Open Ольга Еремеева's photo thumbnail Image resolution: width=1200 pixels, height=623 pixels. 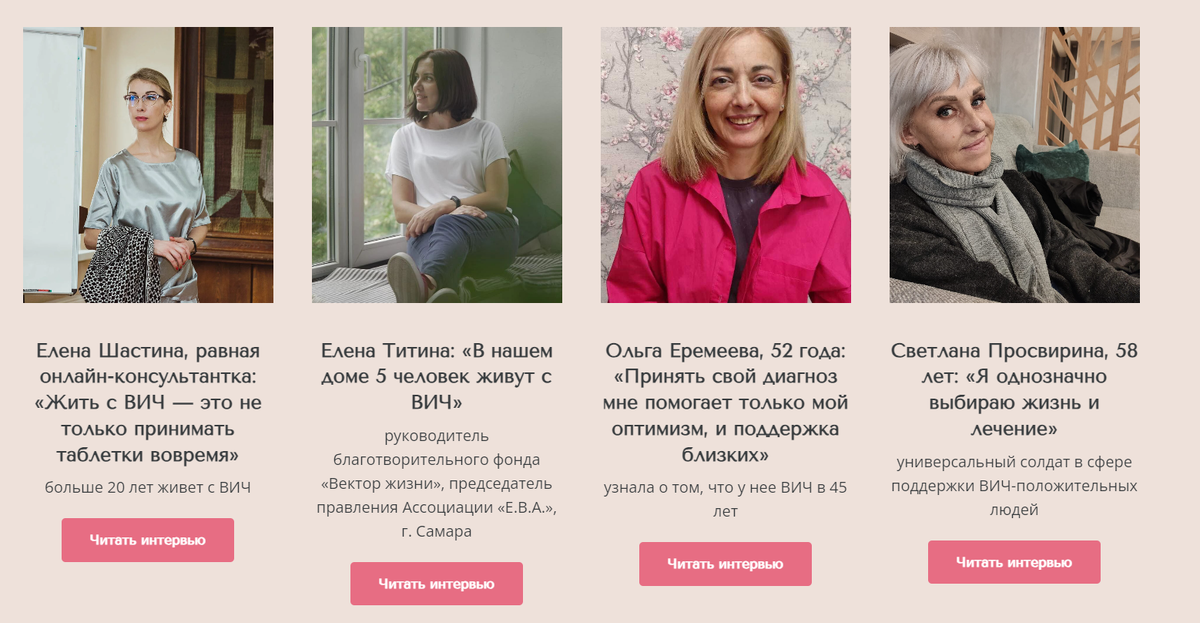click(726, 165)
